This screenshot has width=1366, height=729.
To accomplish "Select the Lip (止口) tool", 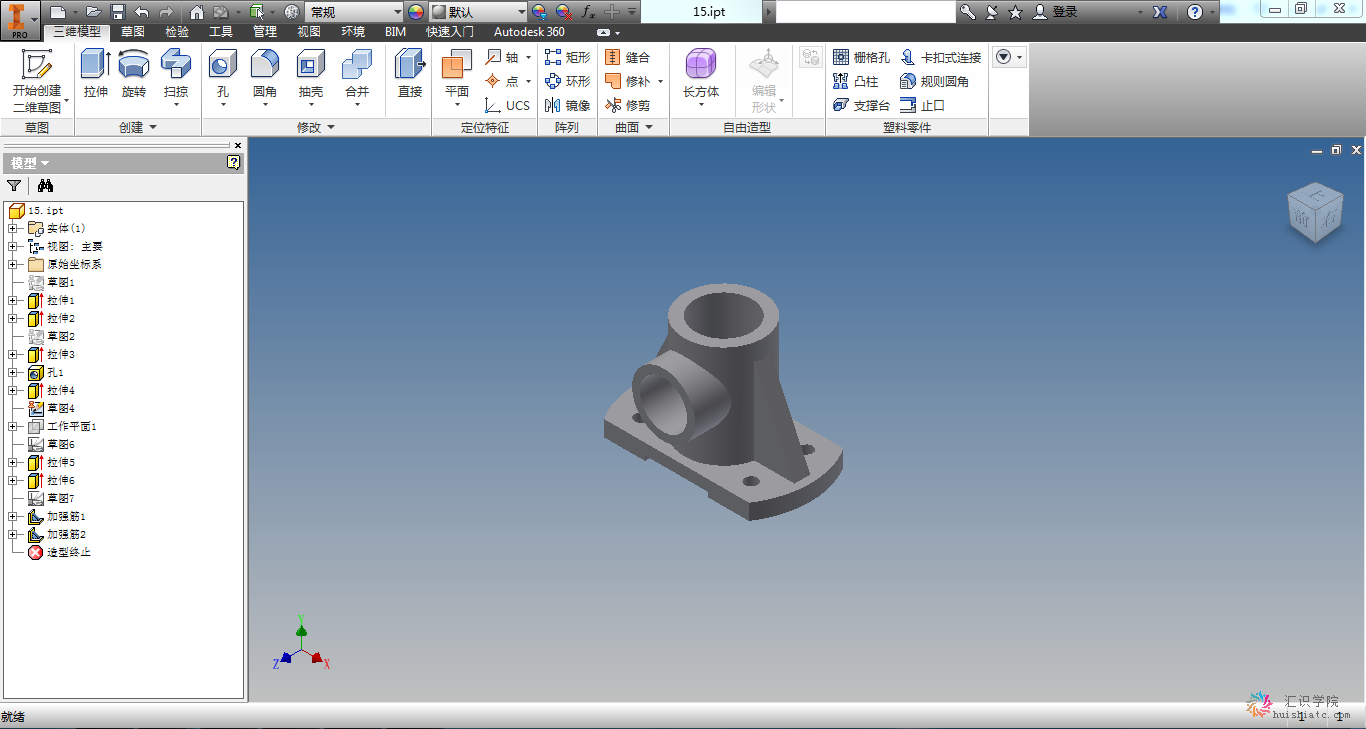I will tap(922, 105).
